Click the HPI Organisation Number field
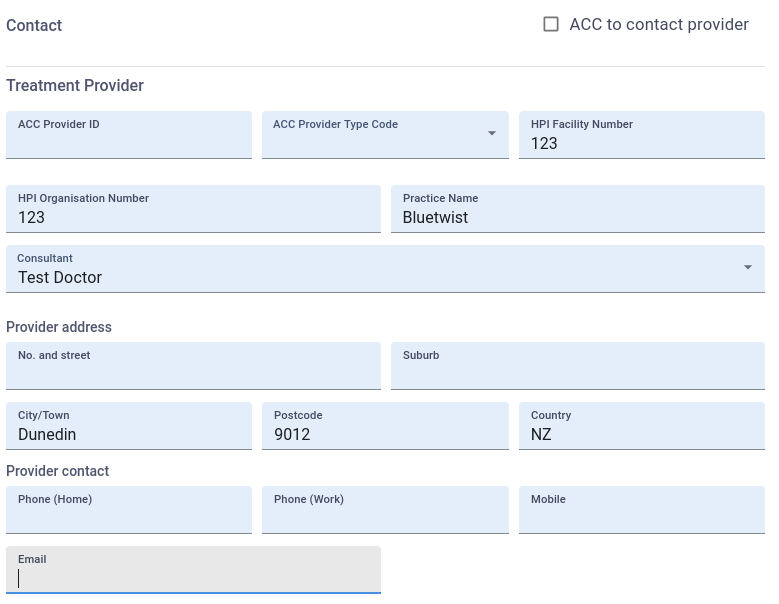Image resolution: width=779 pixels, height=604 pixels. tap(193, 216)
